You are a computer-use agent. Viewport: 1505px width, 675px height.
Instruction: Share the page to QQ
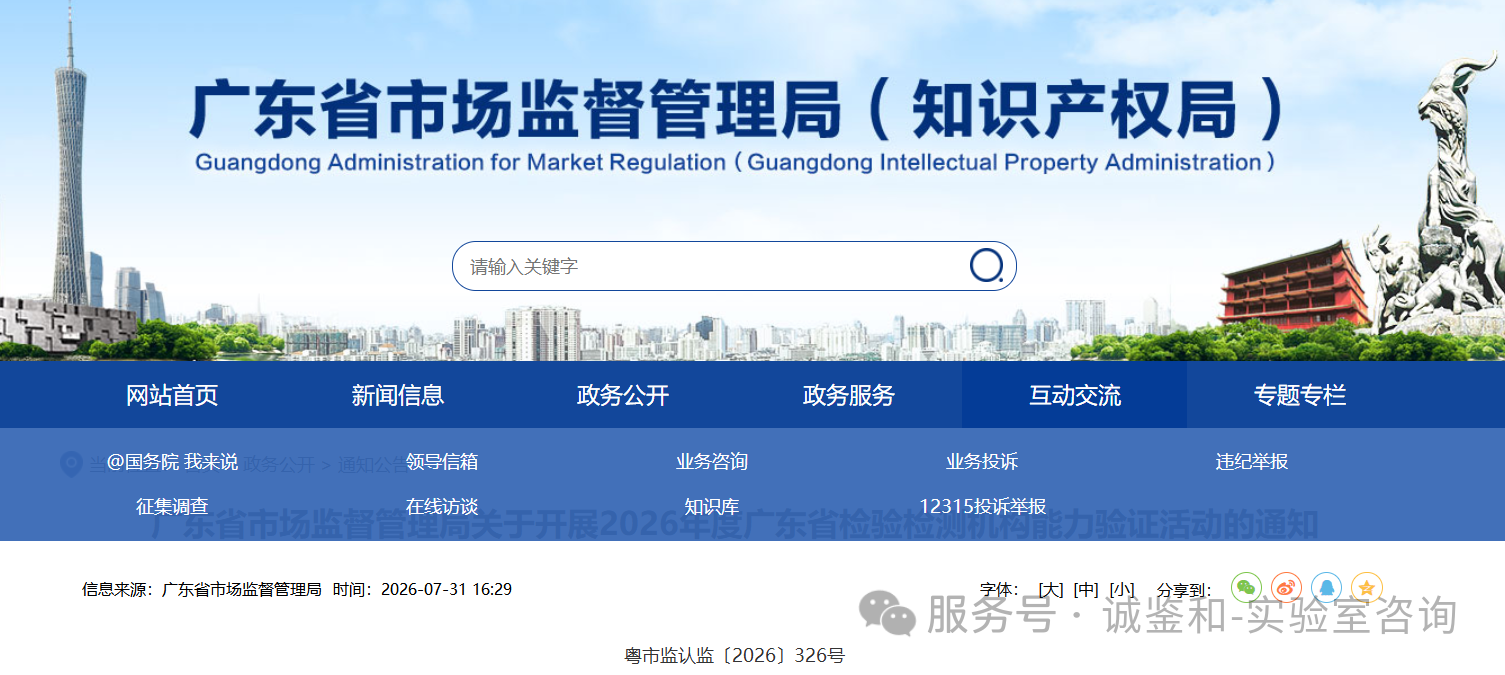[1327, 588]
